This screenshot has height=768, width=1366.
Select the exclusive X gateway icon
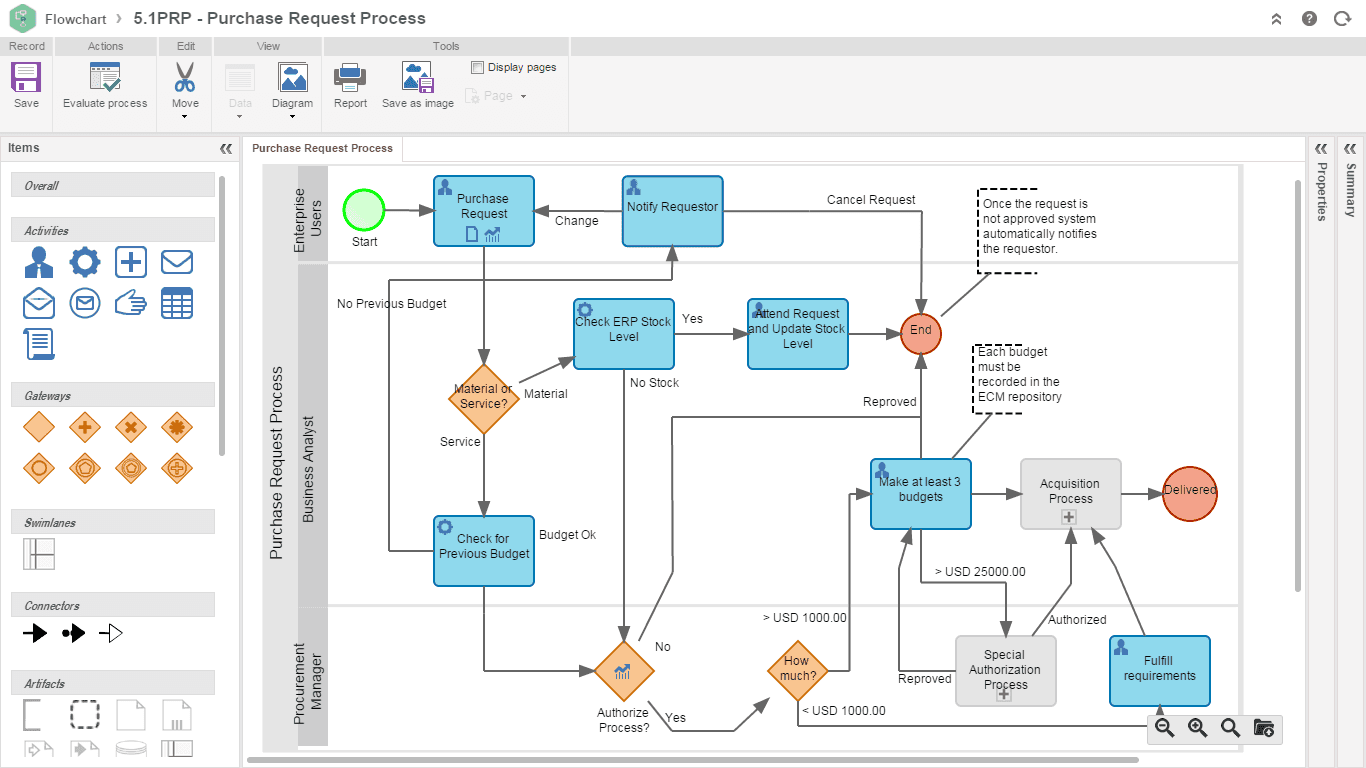point(131,428)
